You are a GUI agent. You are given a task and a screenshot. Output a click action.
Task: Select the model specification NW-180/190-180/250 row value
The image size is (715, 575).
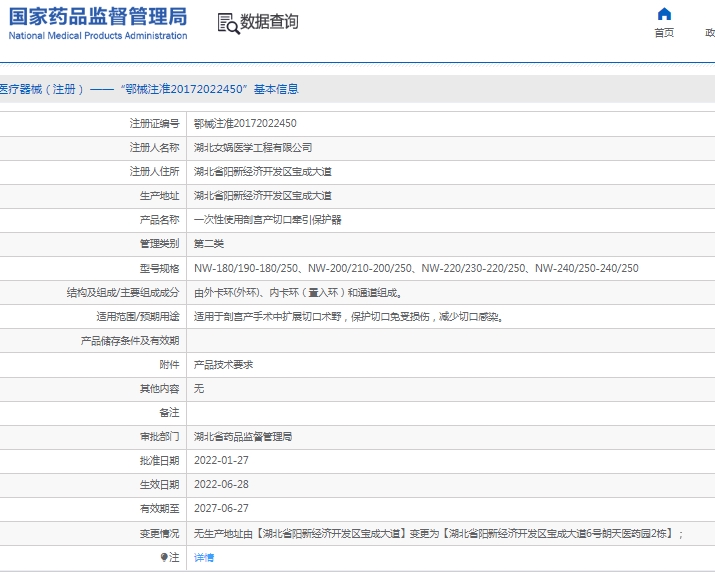pos(416,268)
